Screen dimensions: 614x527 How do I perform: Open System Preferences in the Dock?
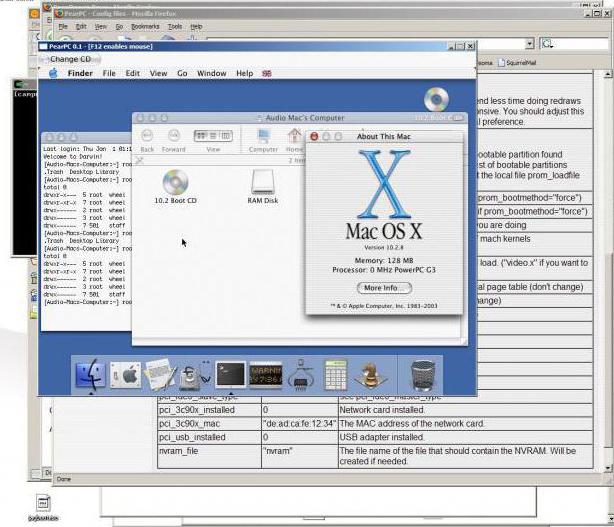tap(125, 375)
